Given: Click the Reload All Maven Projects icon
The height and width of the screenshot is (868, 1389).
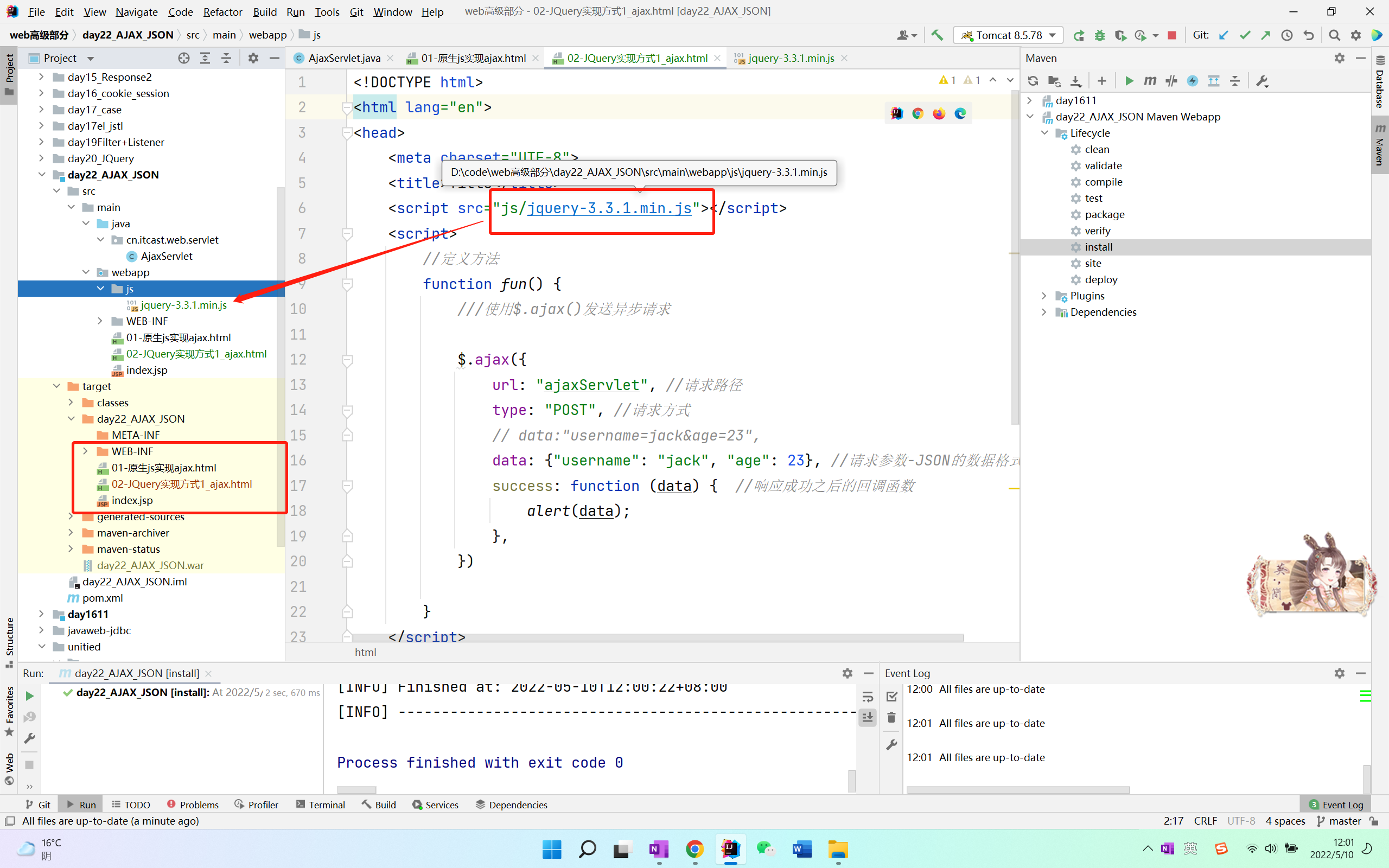Looking at the screenshot, I should 1033,81.
